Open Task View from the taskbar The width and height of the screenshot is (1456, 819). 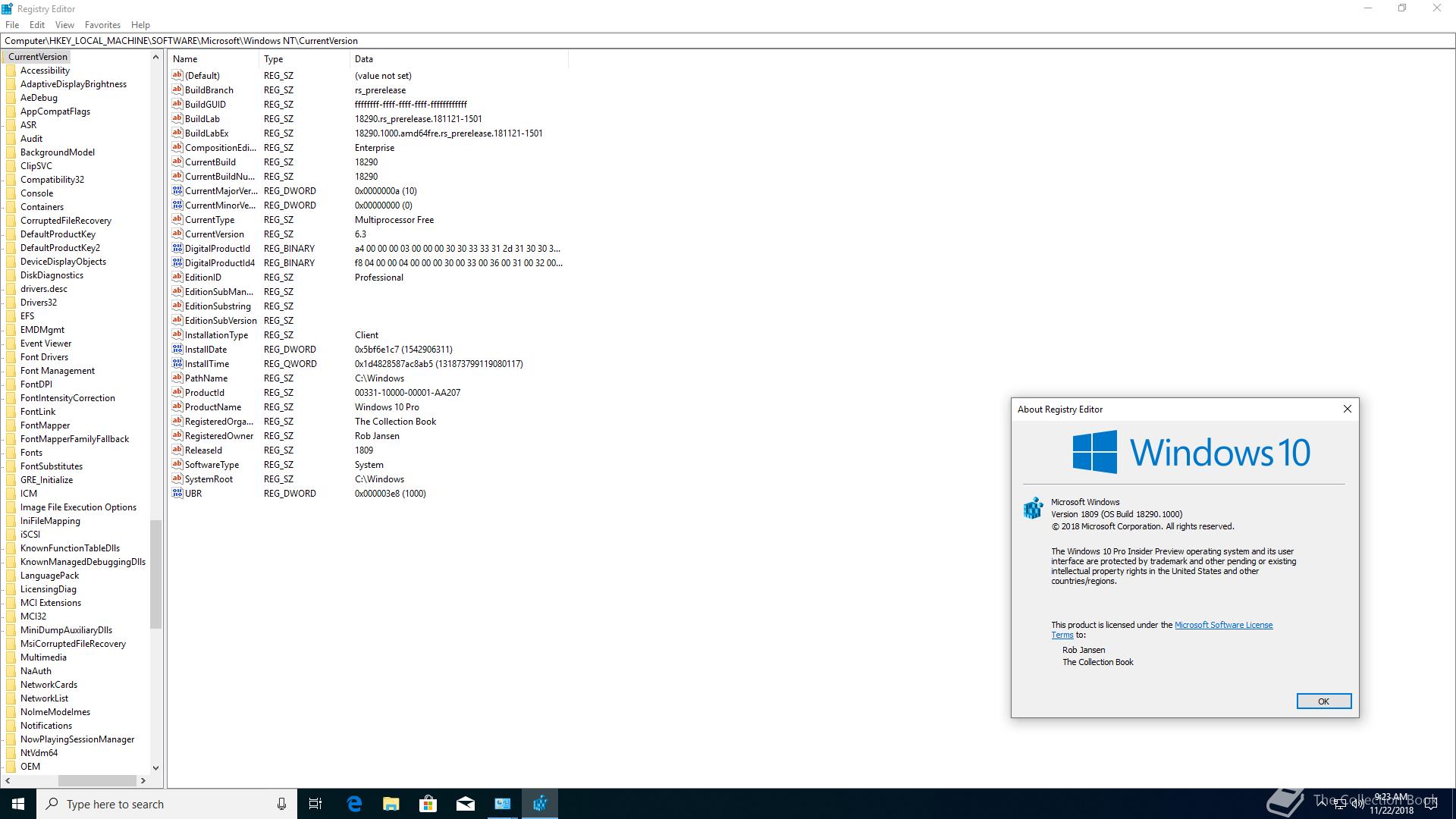pyautogui.click(x=315, y=804)
